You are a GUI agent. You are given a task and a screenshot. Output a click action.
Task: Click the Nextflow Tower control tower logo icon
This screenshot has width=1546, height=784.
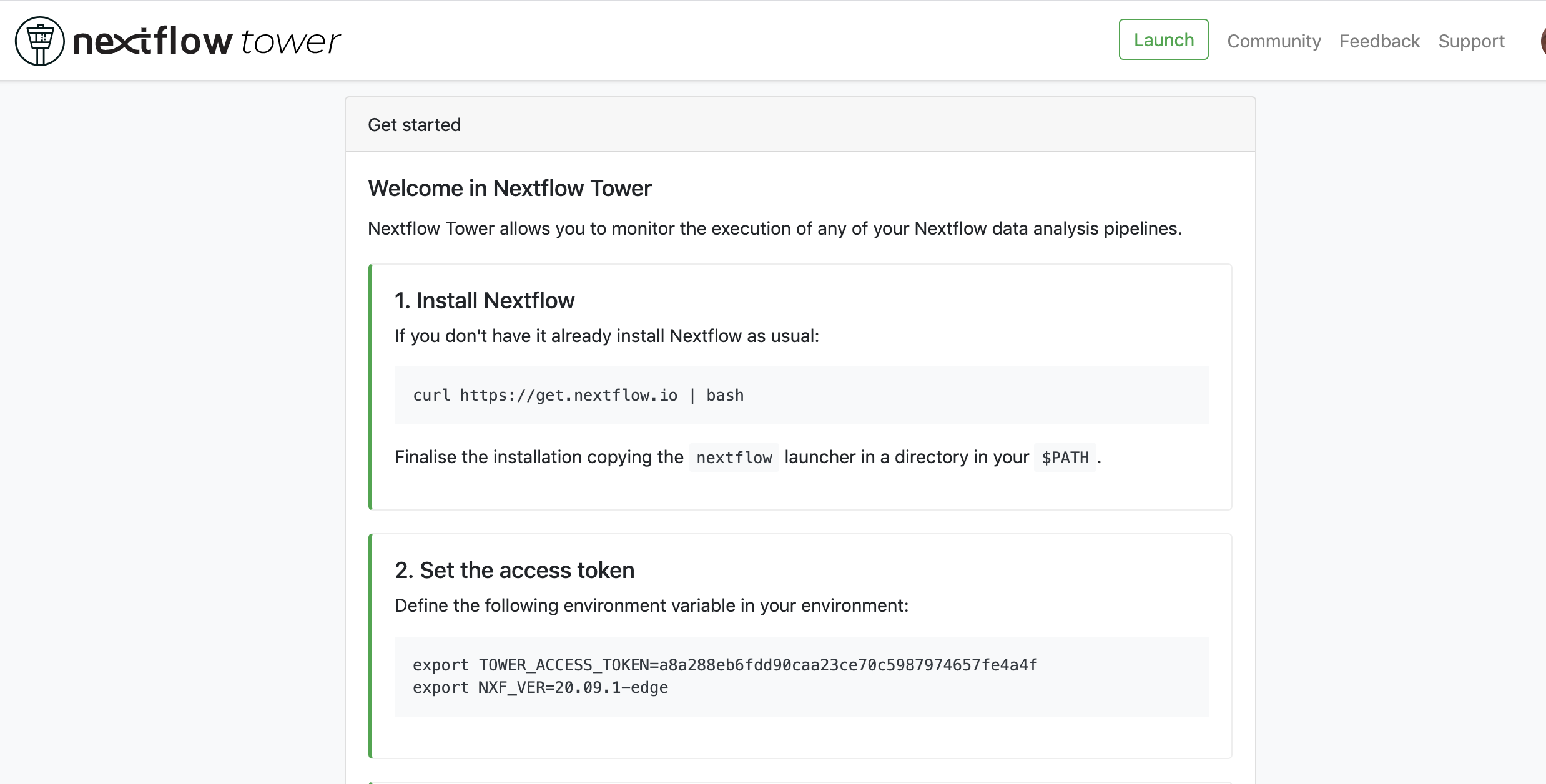[x=40, y=41]
